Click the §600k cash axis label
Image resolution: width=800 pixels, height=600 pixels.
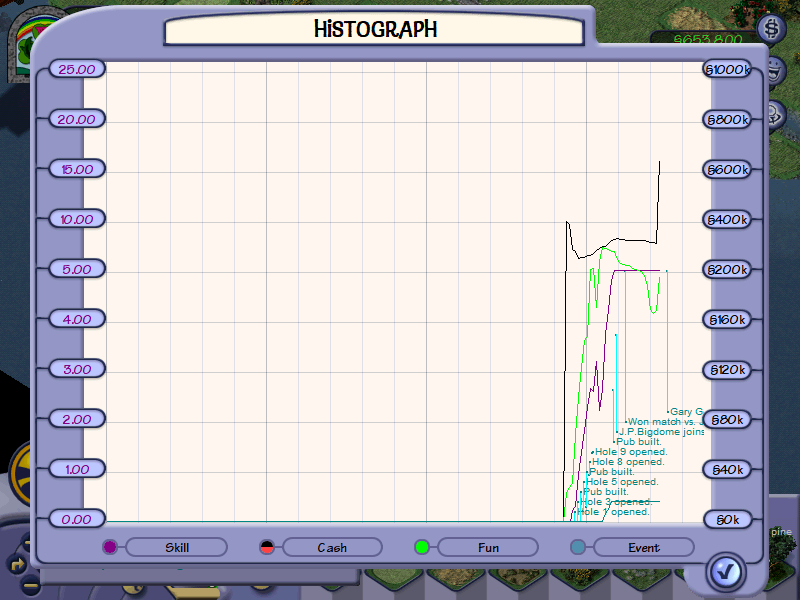(728, 169)
